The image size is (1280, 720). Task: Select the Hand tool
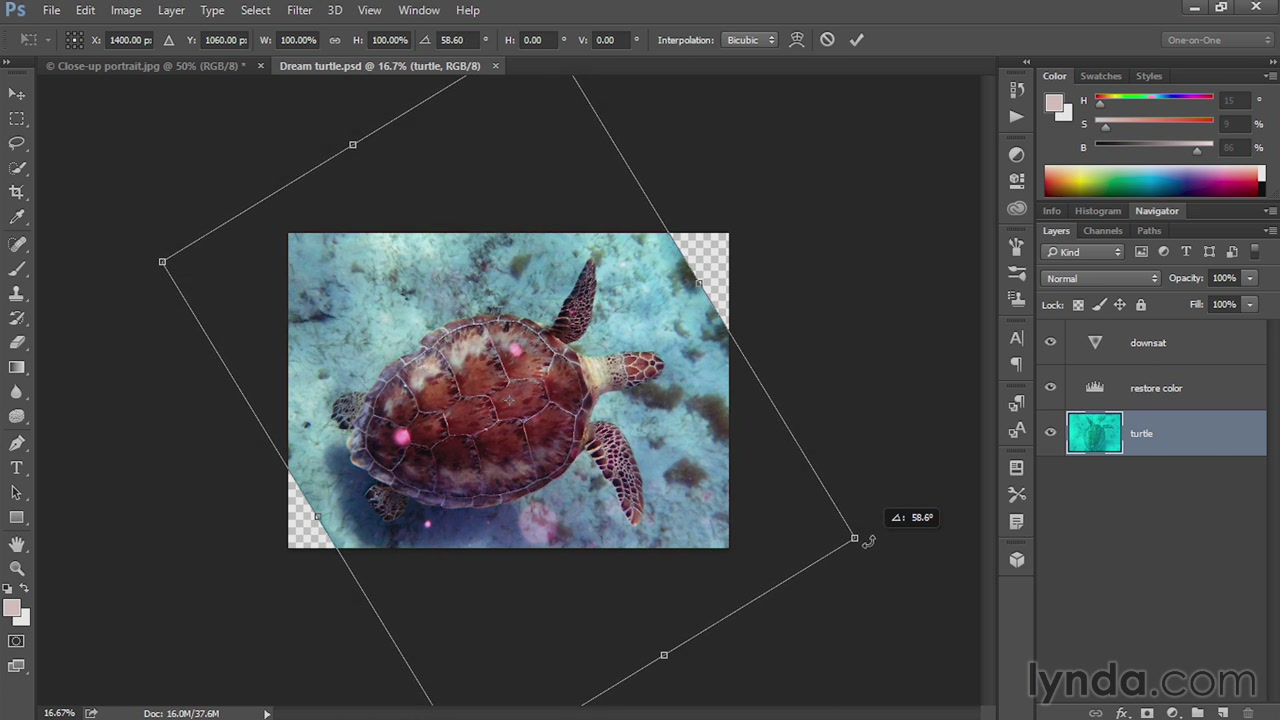(17, 544)
